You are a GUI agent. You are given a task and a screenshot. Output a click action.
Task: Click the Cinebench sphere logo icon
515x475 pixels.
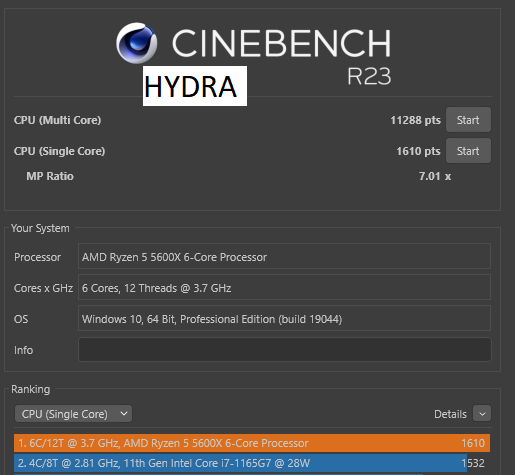[137, 43]
